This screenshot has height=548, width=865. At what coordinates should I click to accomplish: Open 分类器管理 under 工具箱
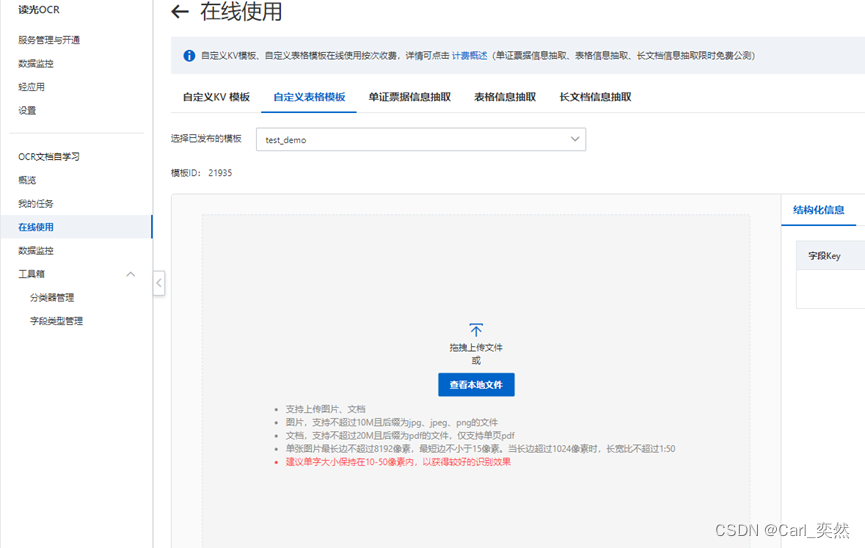(x=52, y=297)
